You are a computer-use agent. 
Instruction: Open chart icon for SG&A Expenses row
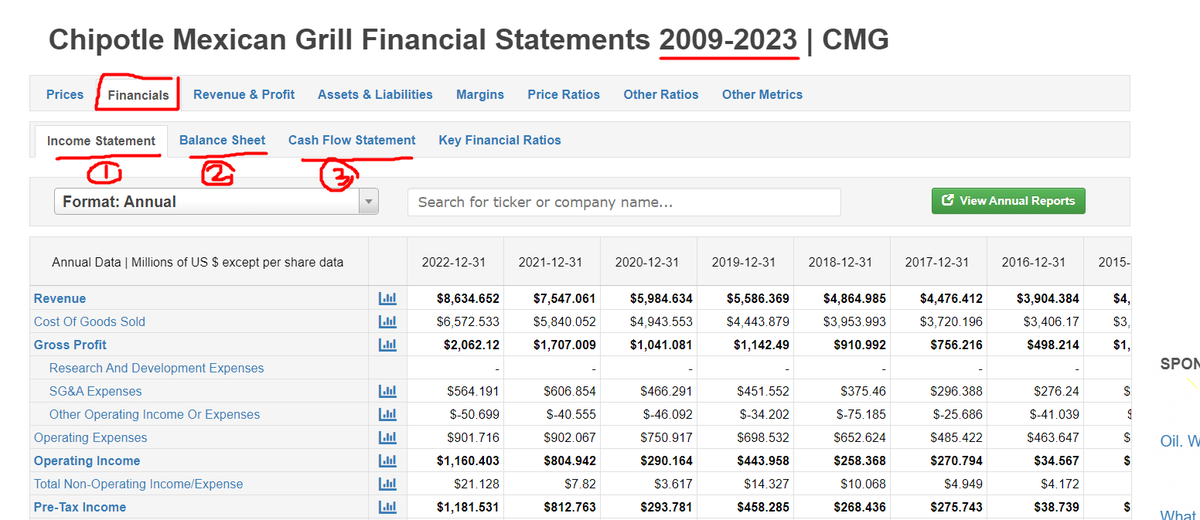point(388,391)
